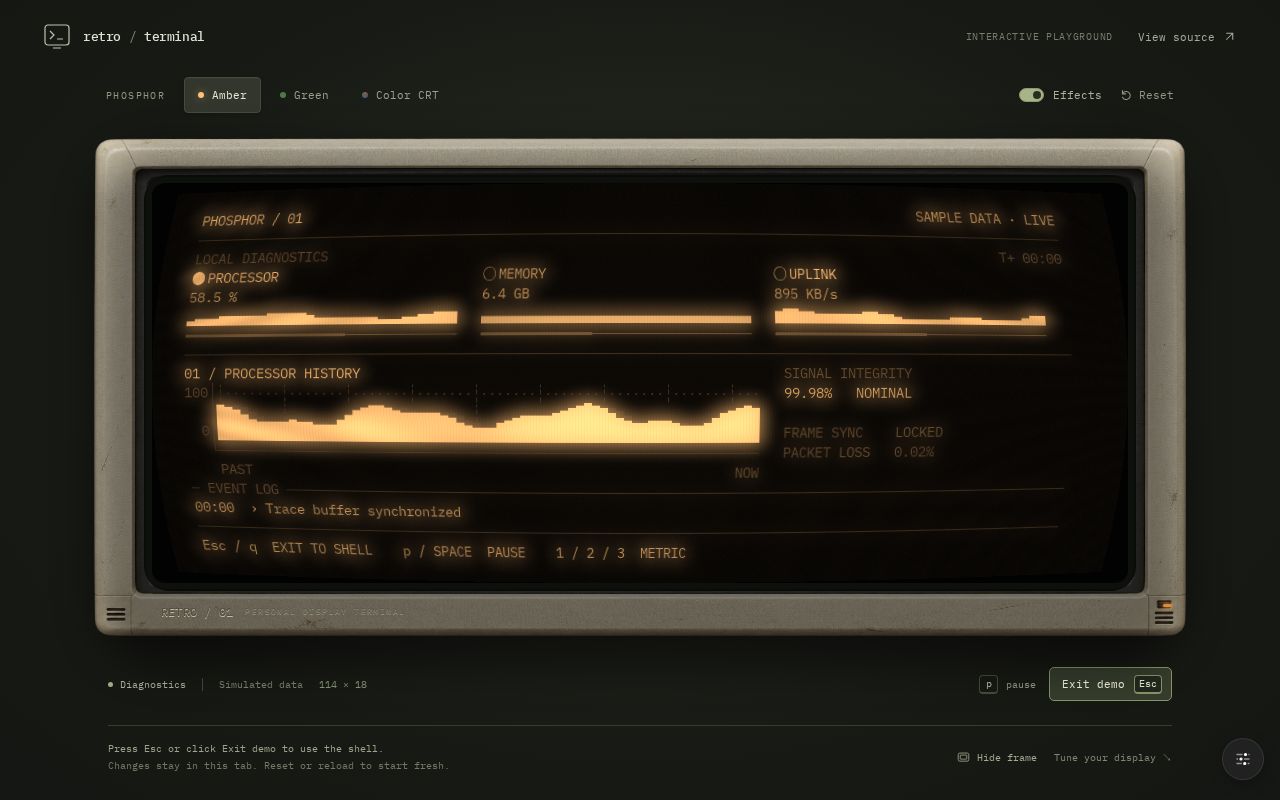Select the Amber phosphor option
The width and height of the screenshot is (1280, 800).
pos(222,95)
